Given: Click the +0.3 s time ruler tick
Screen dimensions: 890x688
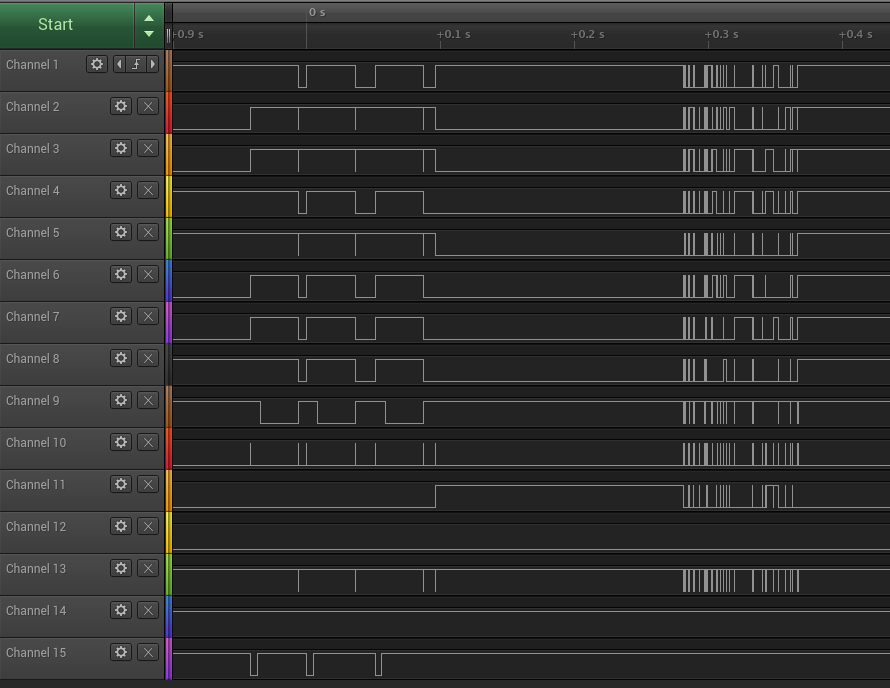Looking at the screenshot, I should click(721, 35).
